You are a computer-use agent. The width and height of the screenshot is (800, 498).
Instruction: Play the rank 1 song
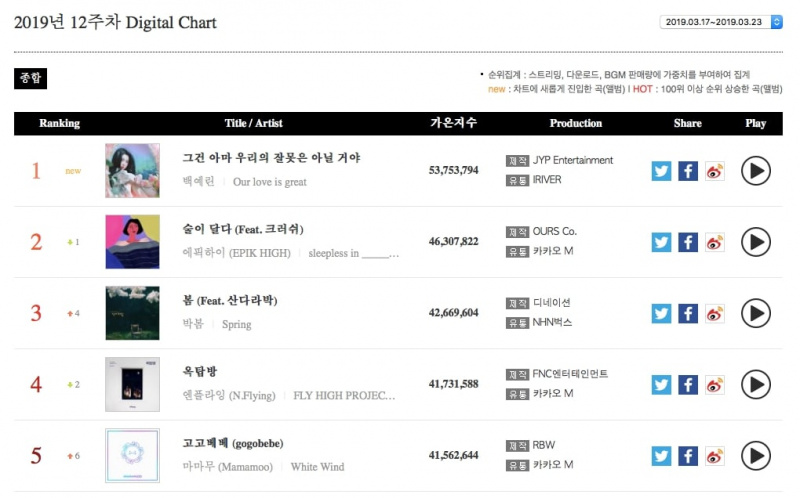tap(756, 171)
